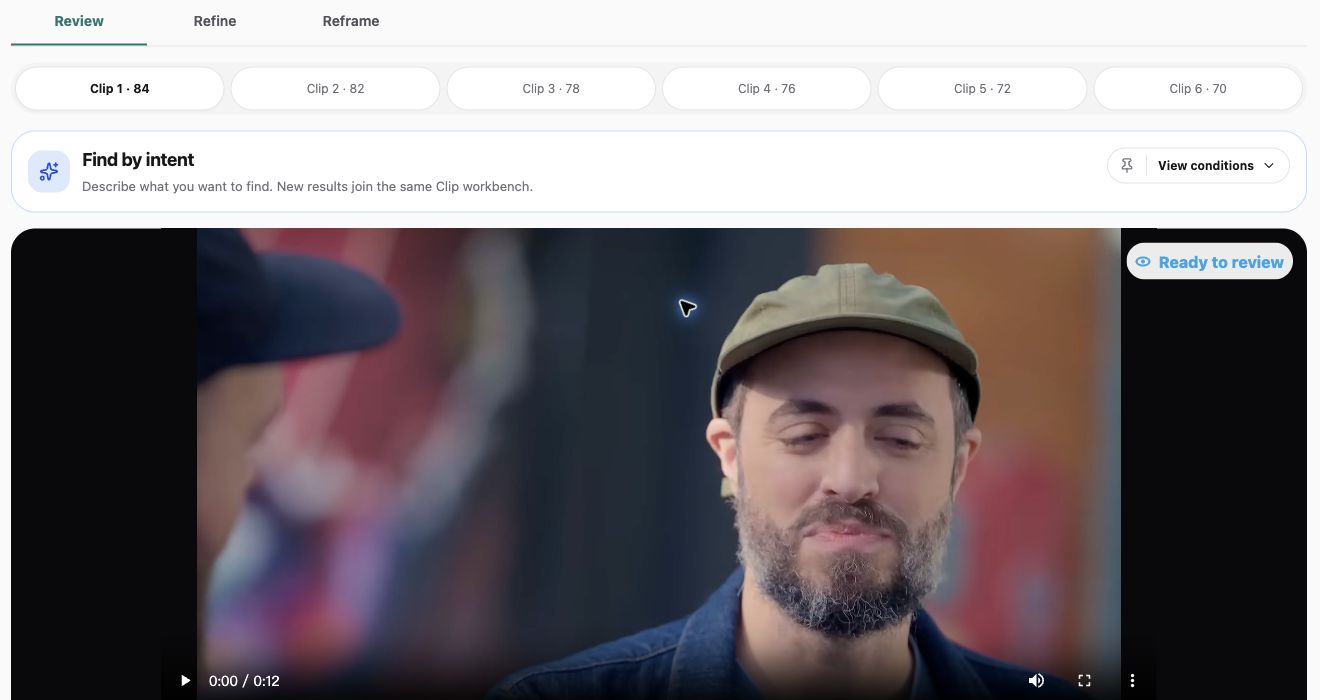
Task: Open the Refine tab
Action: (x=215, y=21)
